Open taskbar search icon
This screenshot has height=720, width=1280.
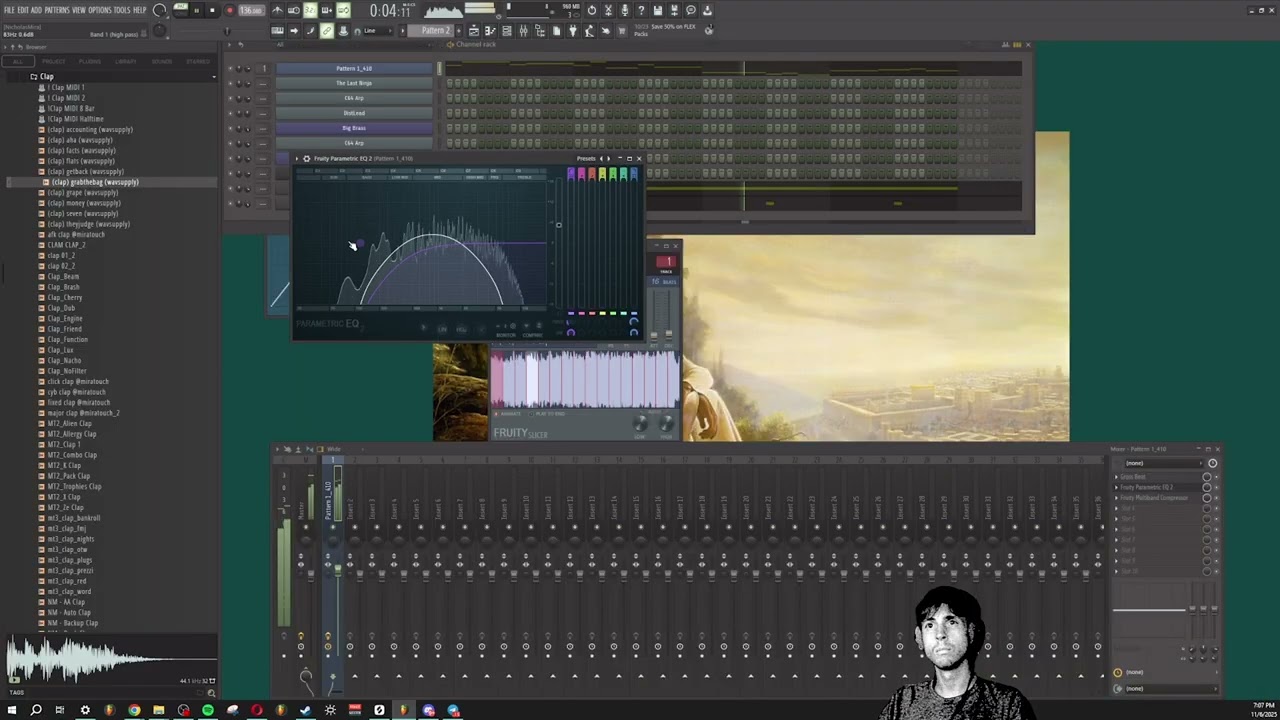(x=36, y=710)
